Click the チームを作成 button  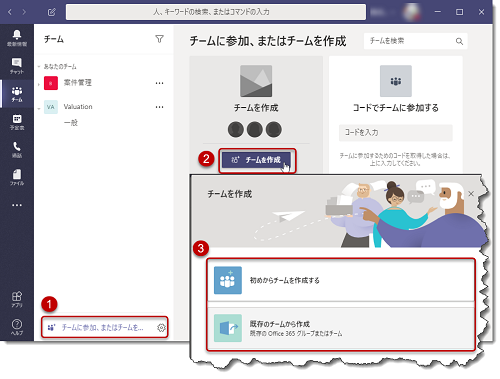point(256,160)
